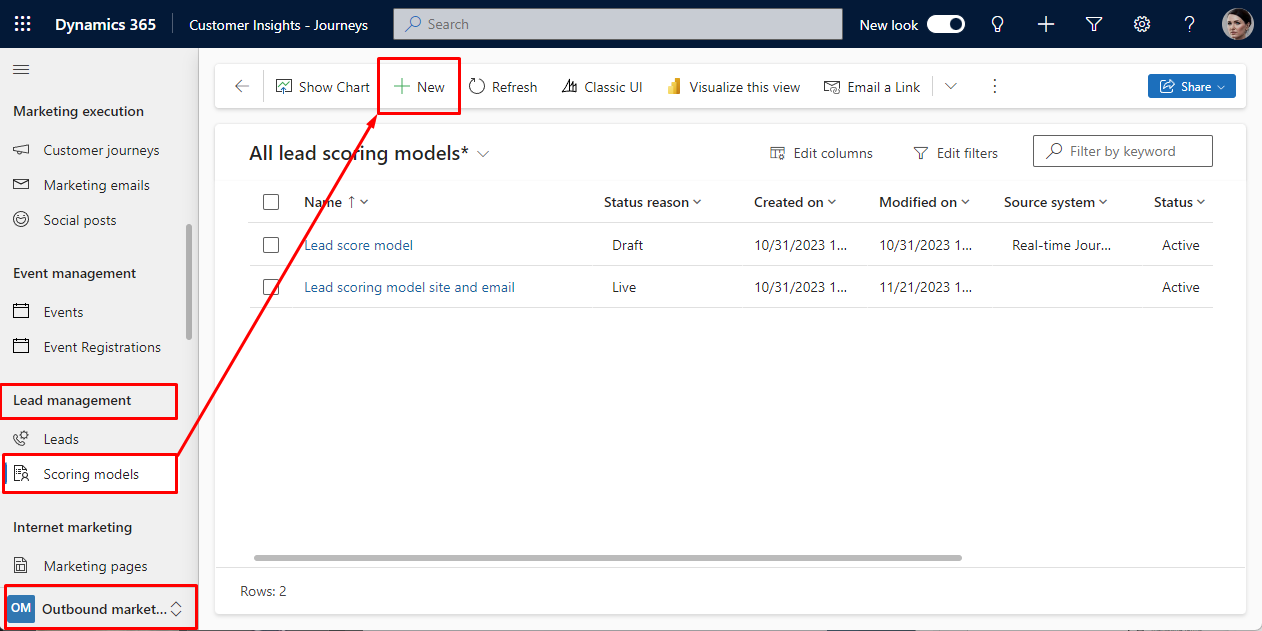Open the Source system column dropdown
The height and width of the screenshot is (631, 1262).
pyautogui.click(x=1056, y=202)
